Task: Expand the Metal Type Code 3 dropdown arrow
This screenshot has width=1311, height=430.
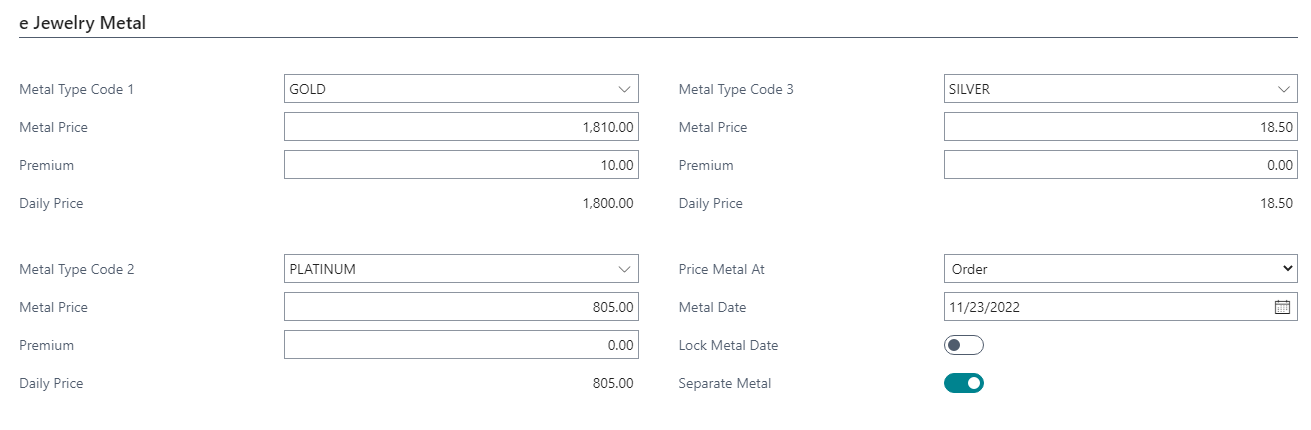Action: [1285, 89]
